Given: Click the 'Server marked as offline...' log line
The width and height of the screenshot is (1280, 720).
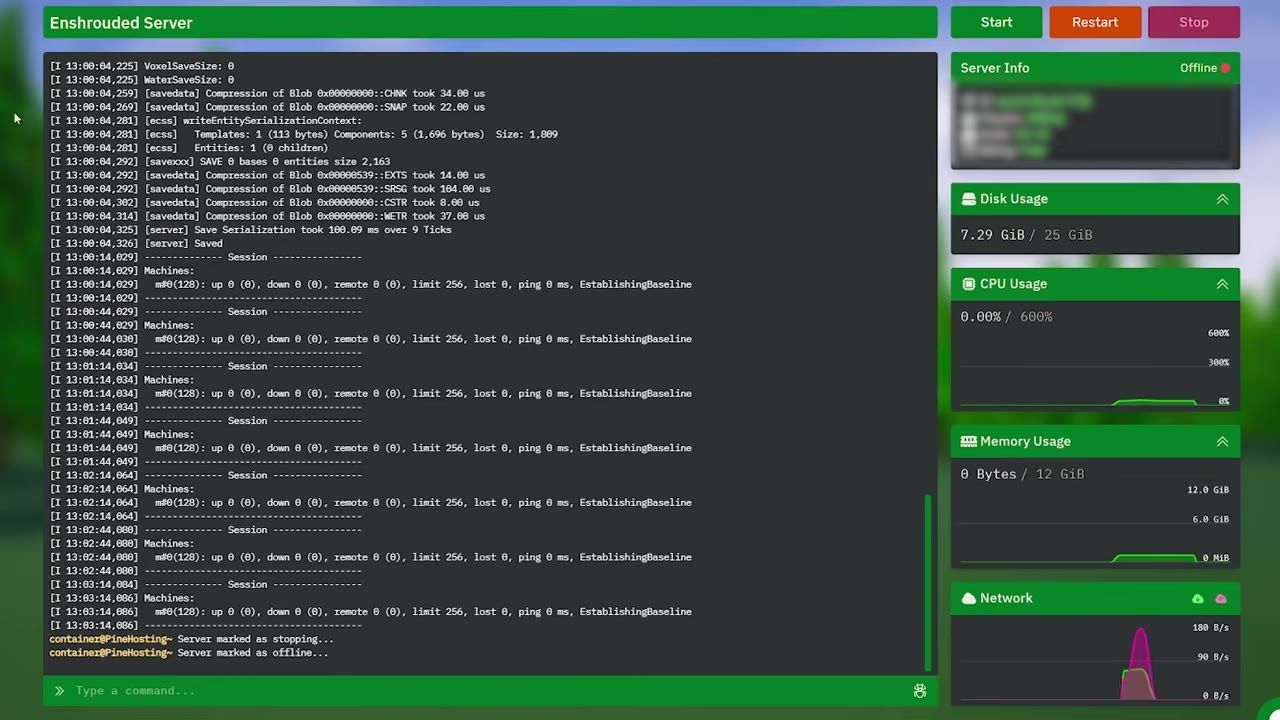Looking at the screenshot, I should 189,653.
